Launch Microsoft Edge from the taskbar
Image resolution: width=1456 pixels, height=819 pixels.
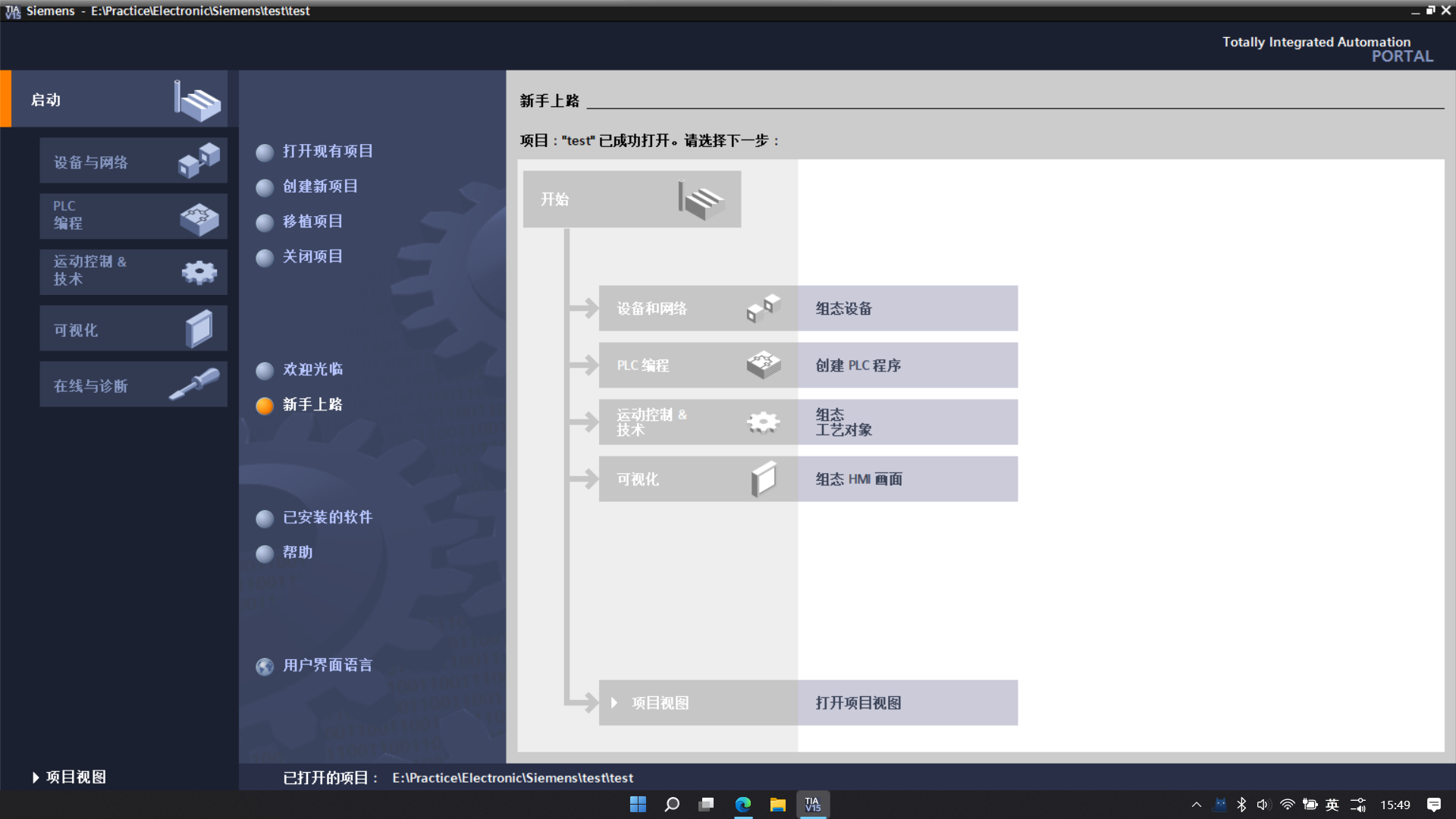(x=743, y=805)
